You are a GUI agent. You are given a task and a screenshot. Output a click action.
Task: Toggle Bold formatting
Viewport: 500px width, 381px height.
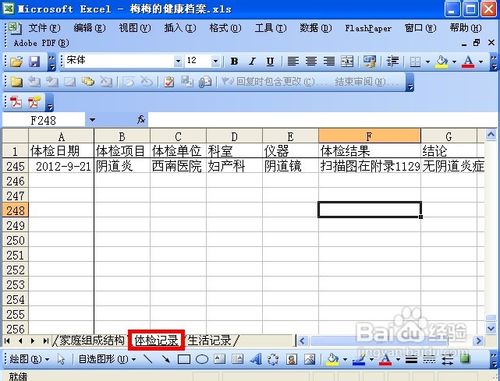(234, 61)
